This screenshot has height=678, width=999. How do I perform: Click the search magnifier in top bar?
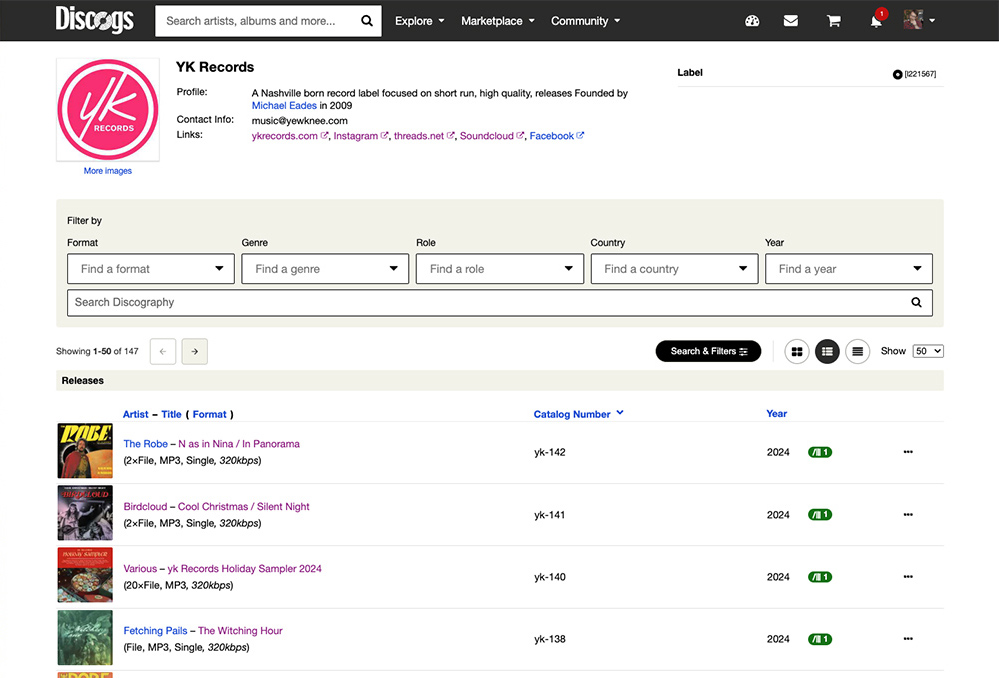(x=366, y=21)
